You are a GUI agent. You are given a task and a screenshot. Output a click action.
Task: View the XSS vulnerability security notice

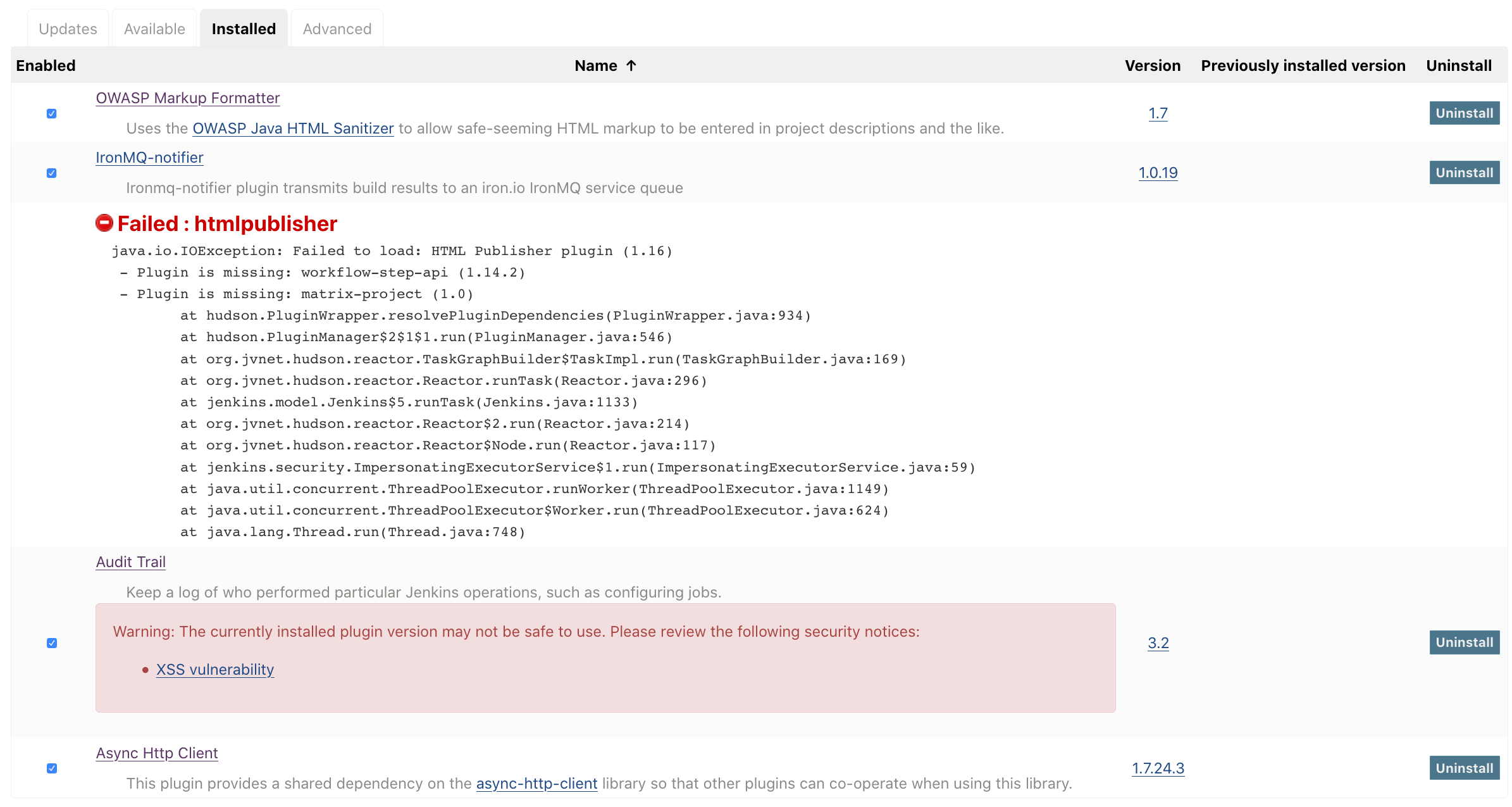tap(215, 670)
